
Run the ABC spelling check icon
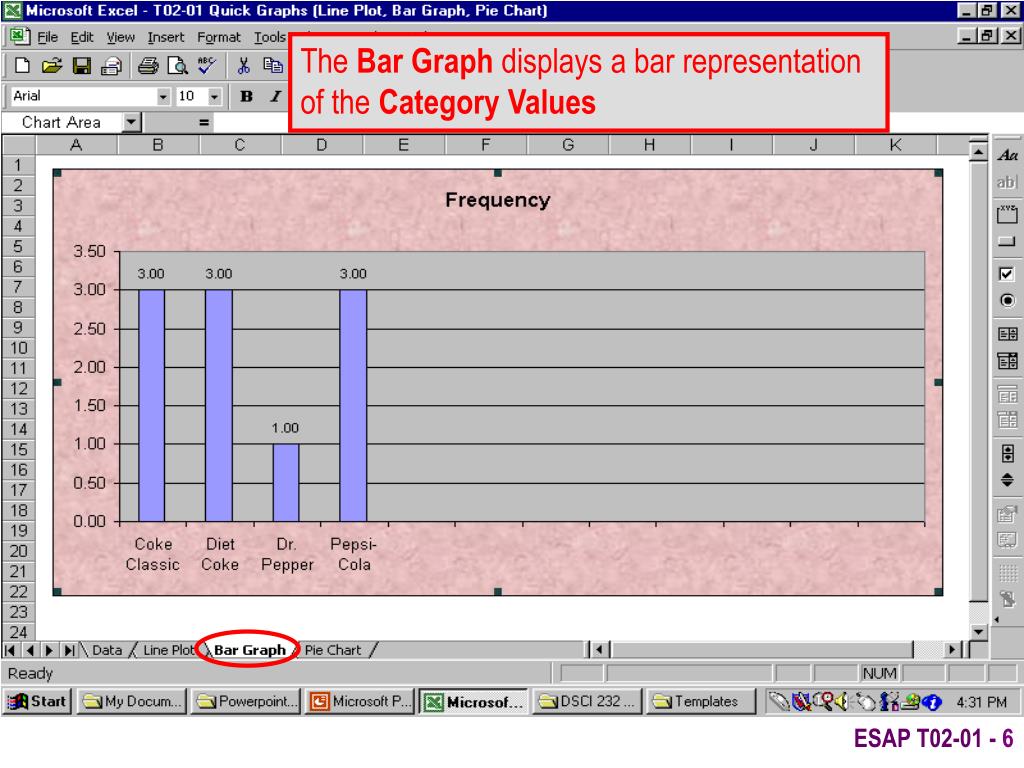[207, 65]
